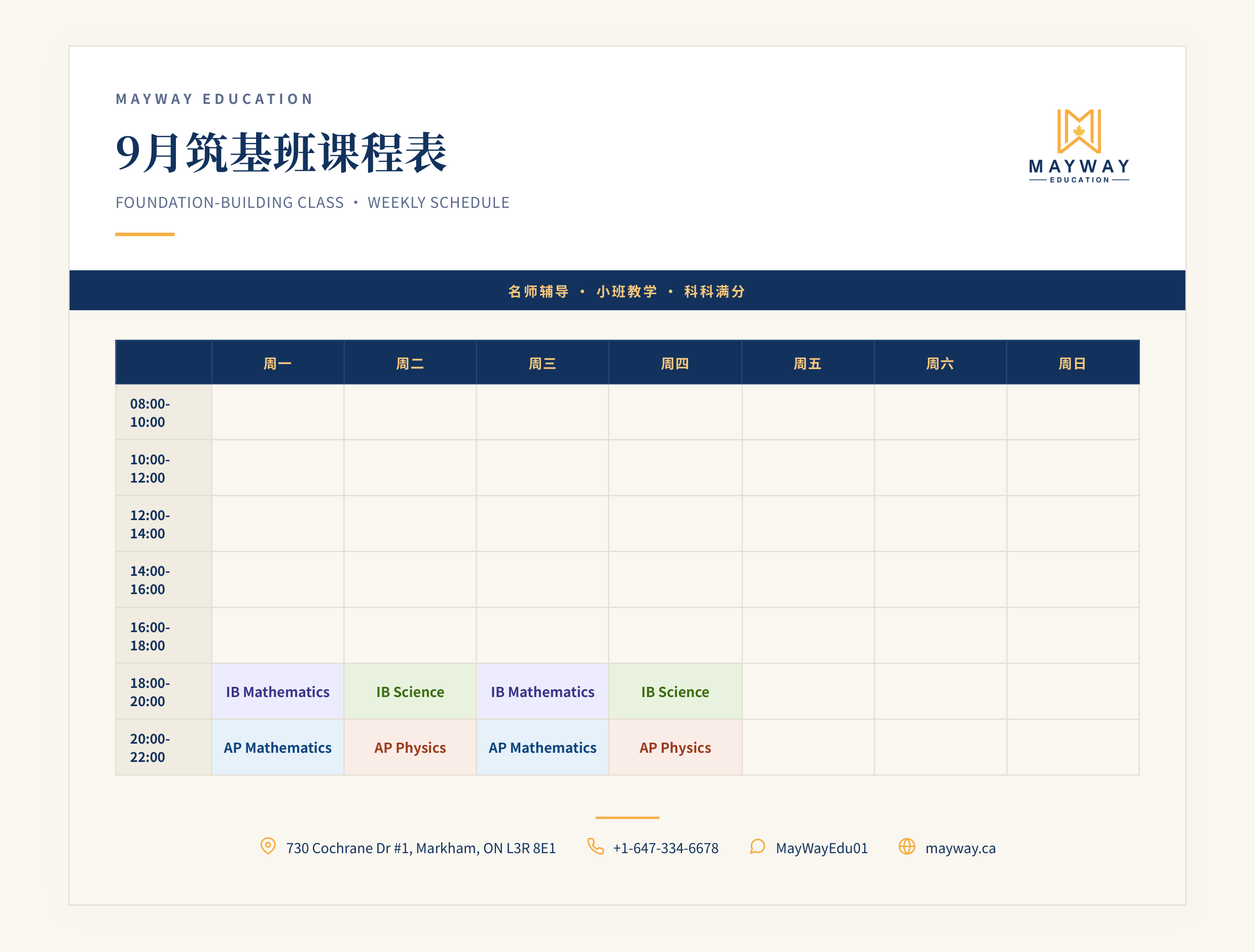Select the 周四 column header

tap(675, 363)
